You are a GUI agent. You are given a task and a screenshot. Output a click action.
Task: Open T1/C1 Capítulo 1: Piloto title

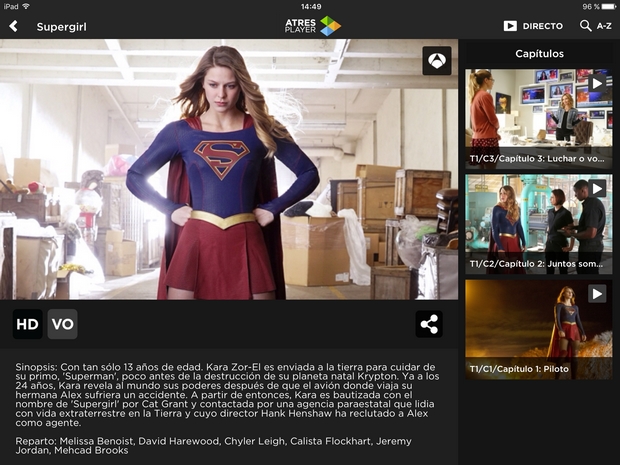(519, 369)
